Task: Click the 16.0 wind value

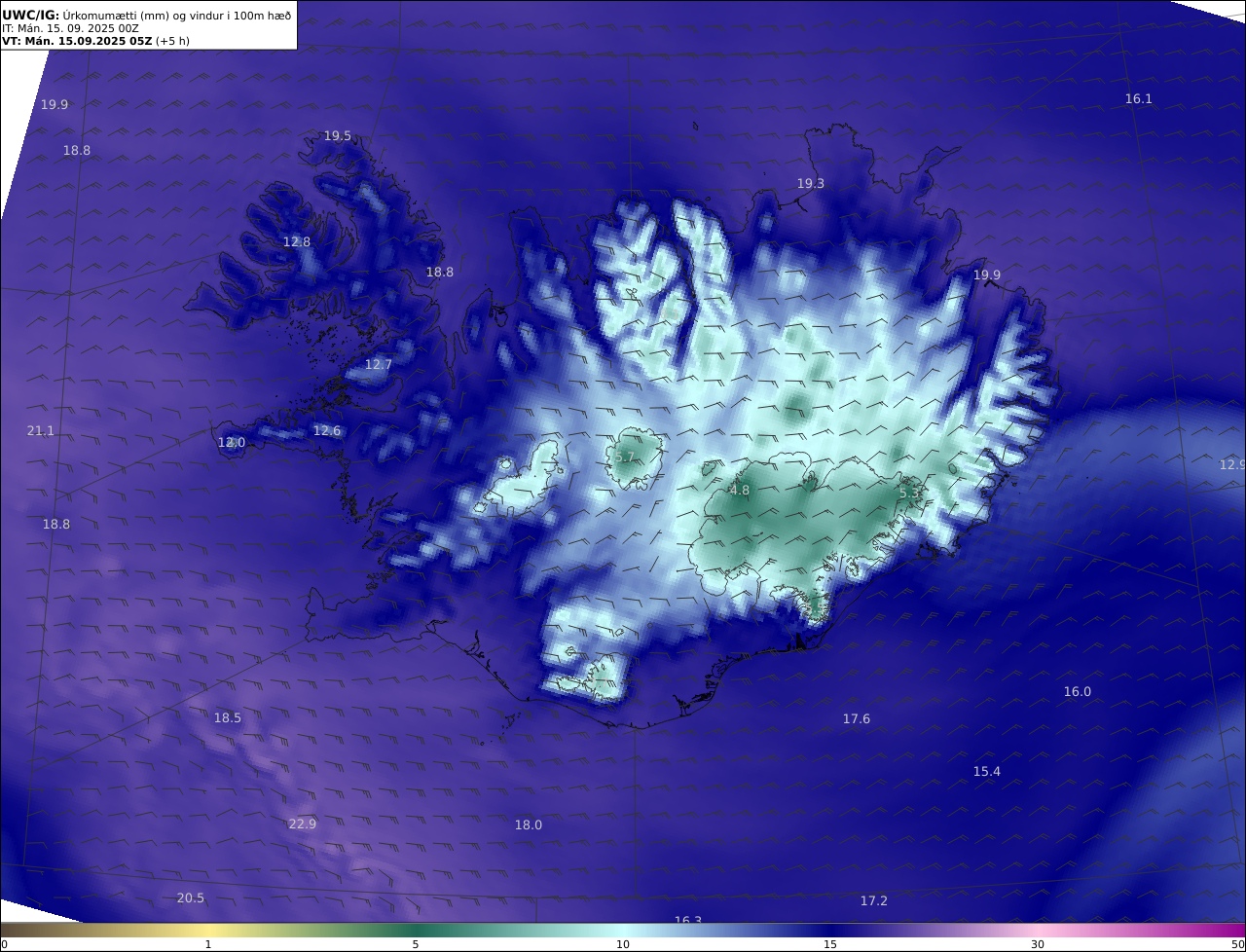Action: [1077, 691]
